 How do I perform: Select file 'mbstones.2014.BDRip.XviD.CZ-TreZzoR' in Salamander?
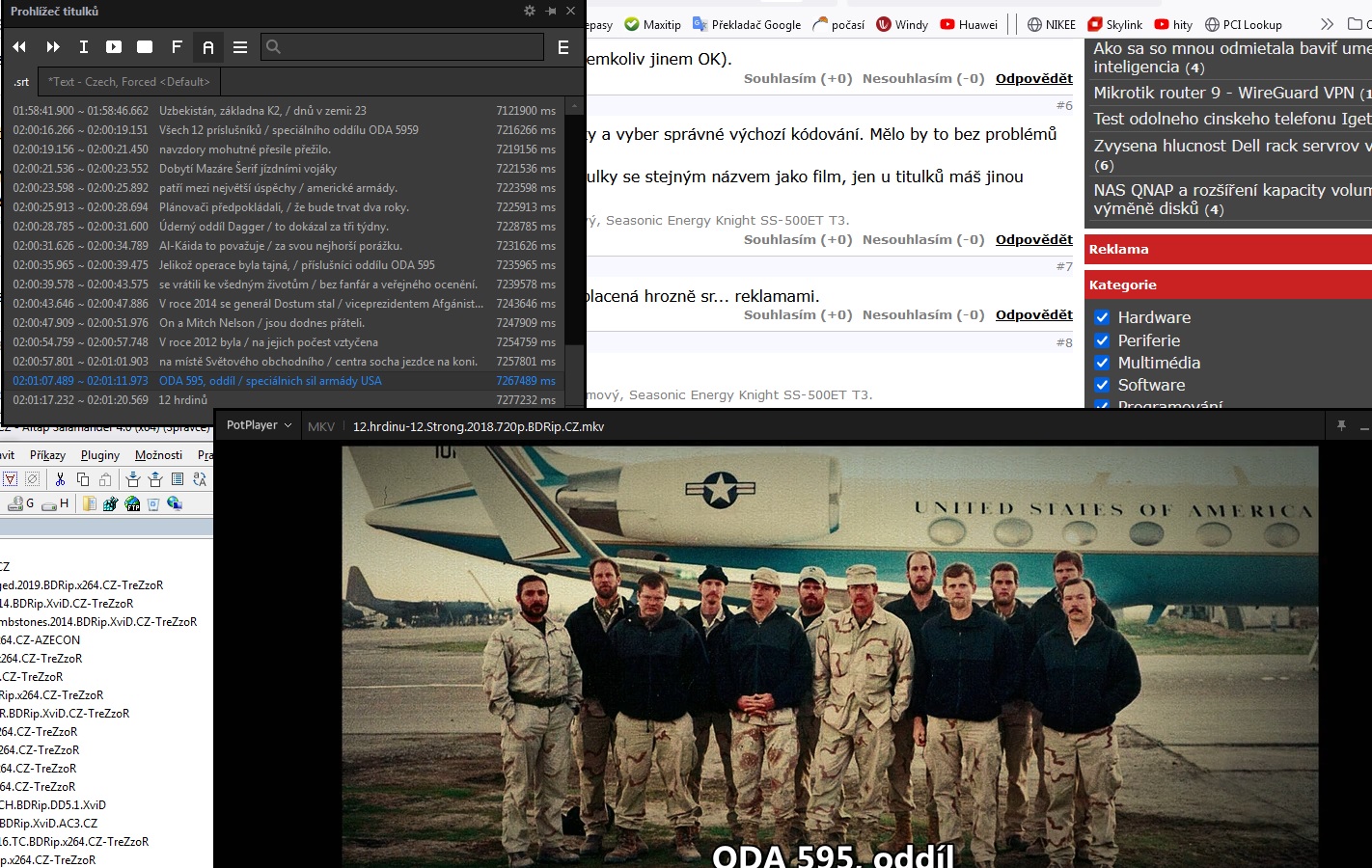click(98, 622)
